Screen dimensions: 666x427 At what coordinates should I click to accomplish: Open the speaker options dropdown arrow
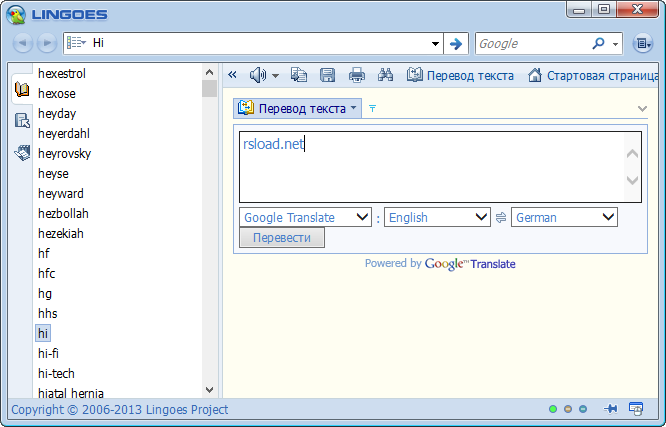click(275, 76)
